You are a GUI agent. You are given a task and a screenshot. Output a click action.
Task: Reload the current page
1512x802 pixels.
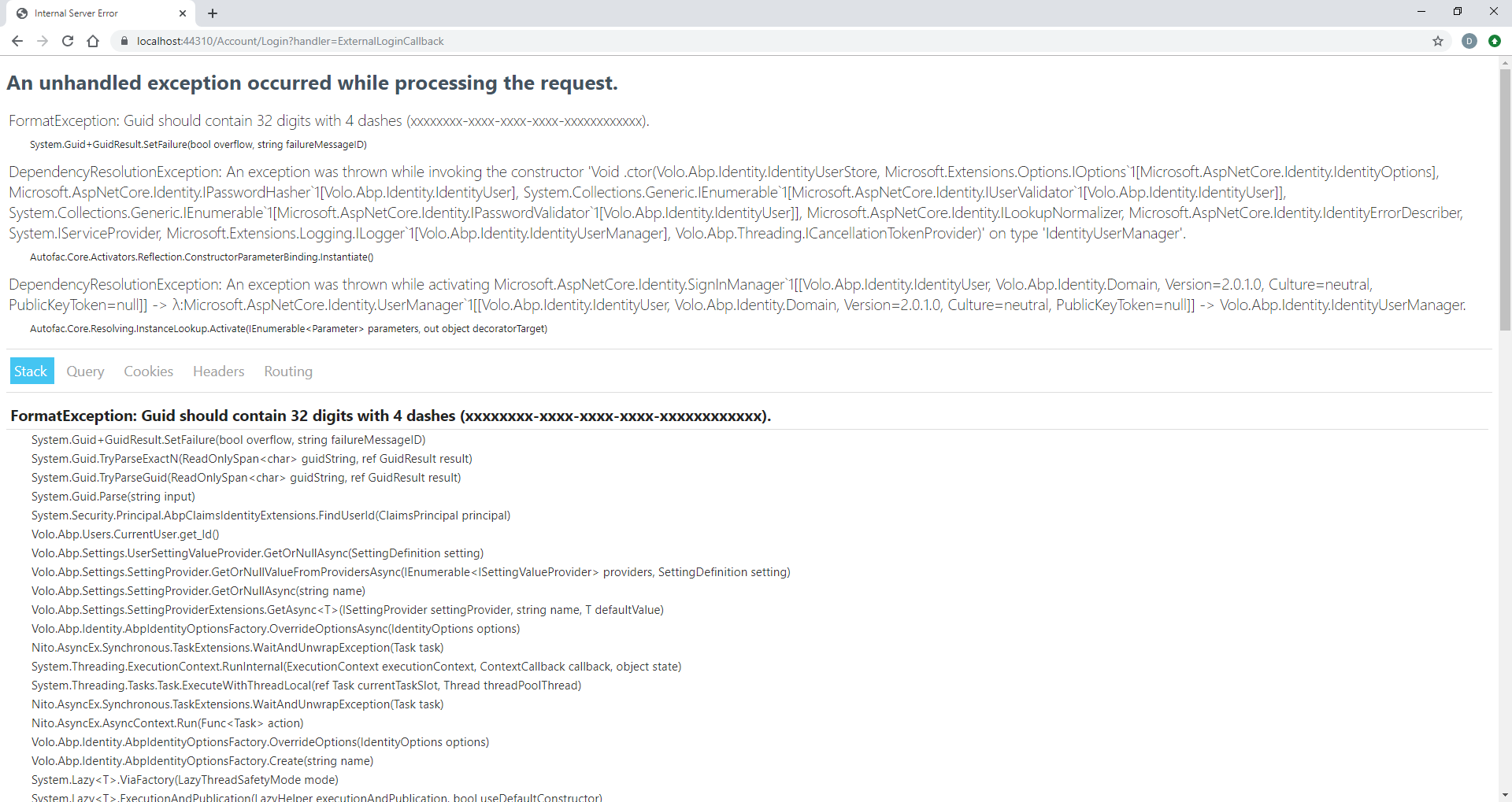tap(67, 41)
